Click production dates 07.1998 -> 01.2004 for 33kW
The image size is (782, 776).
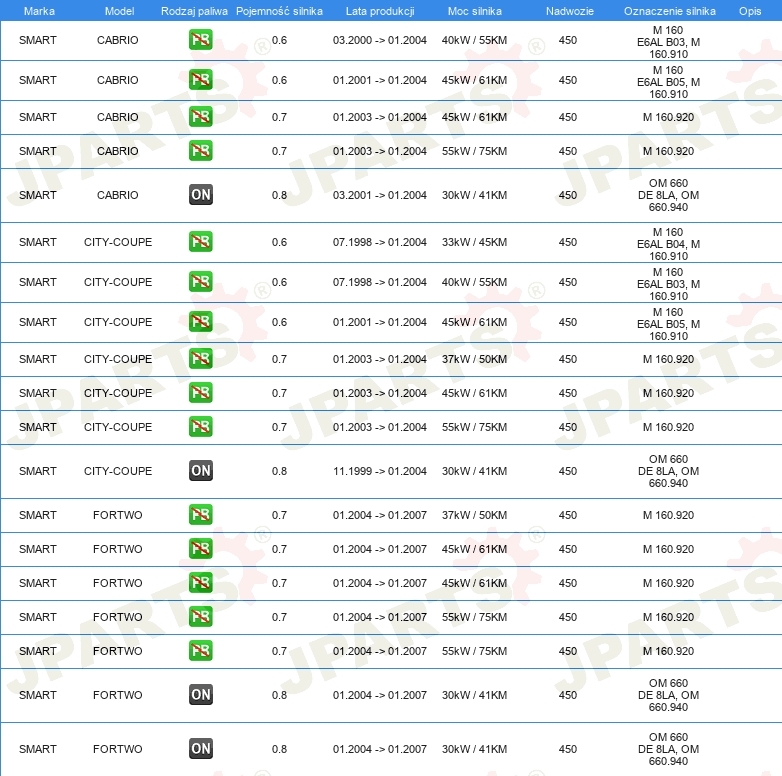tap(380, 242)
